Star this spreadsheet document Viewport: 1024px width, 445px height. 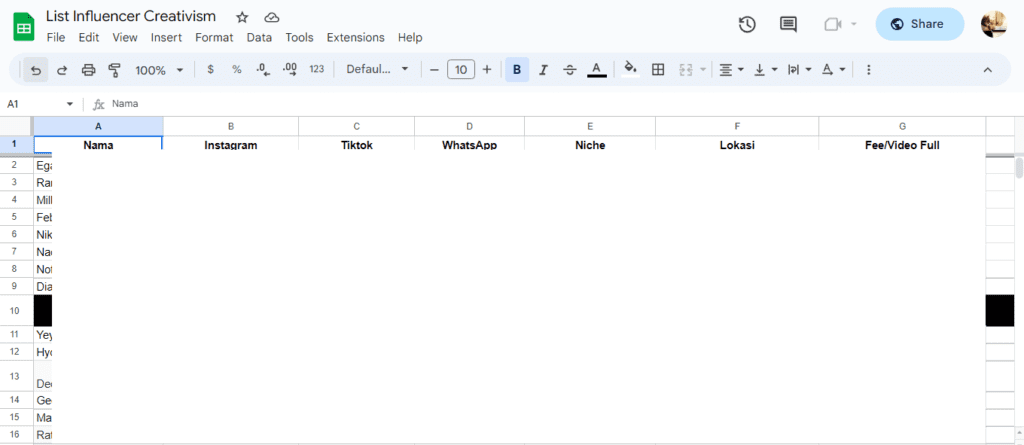click(241, 18)
